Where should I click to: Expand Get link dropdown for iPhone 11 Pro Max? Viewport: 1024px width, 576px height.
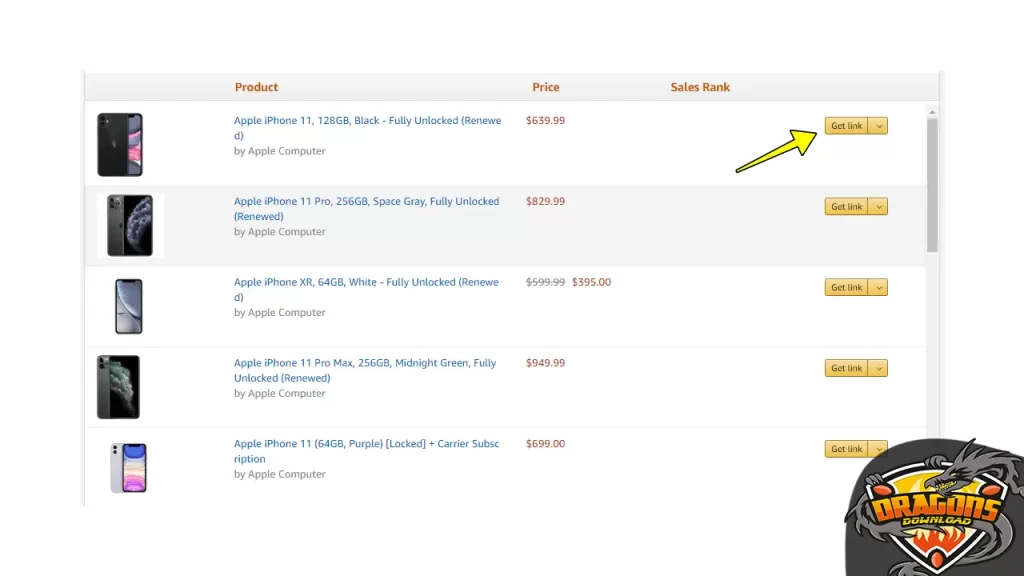tap(878, 369)
